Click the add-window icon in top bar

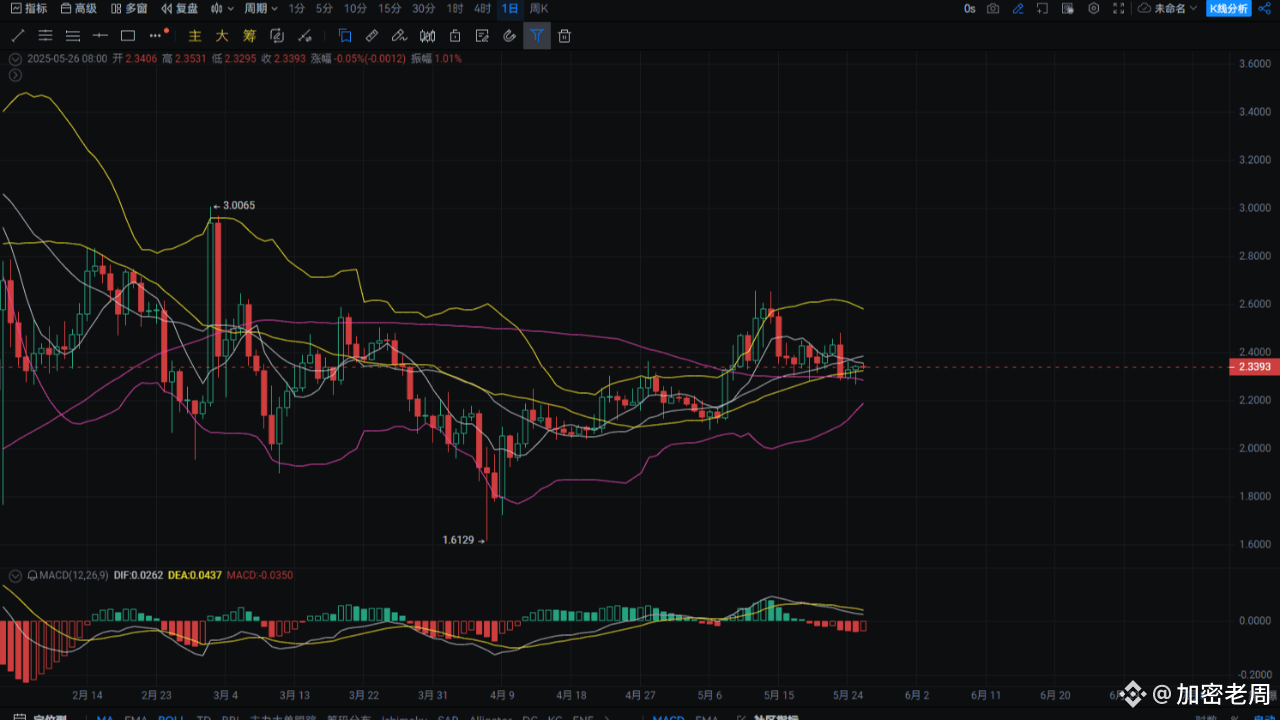(x=1043, y=8)
